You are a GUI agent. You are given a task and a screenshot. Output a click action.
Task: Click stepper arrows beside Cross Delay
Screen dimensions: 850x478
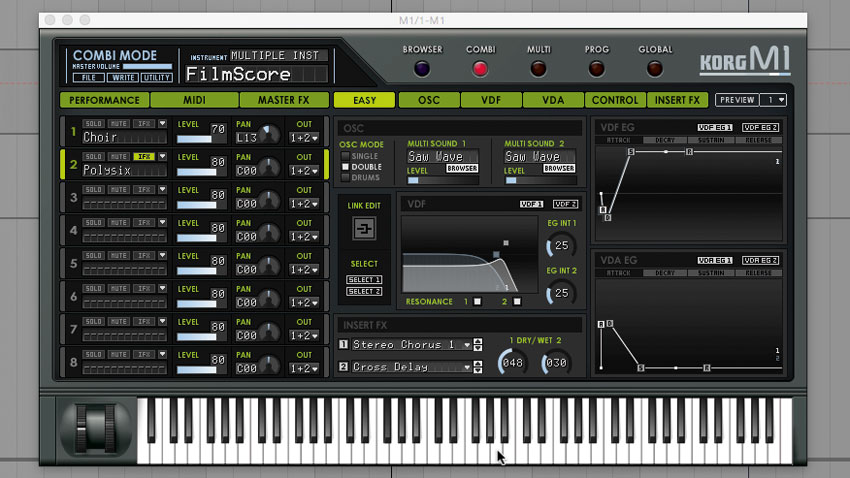tap(478, 367)
